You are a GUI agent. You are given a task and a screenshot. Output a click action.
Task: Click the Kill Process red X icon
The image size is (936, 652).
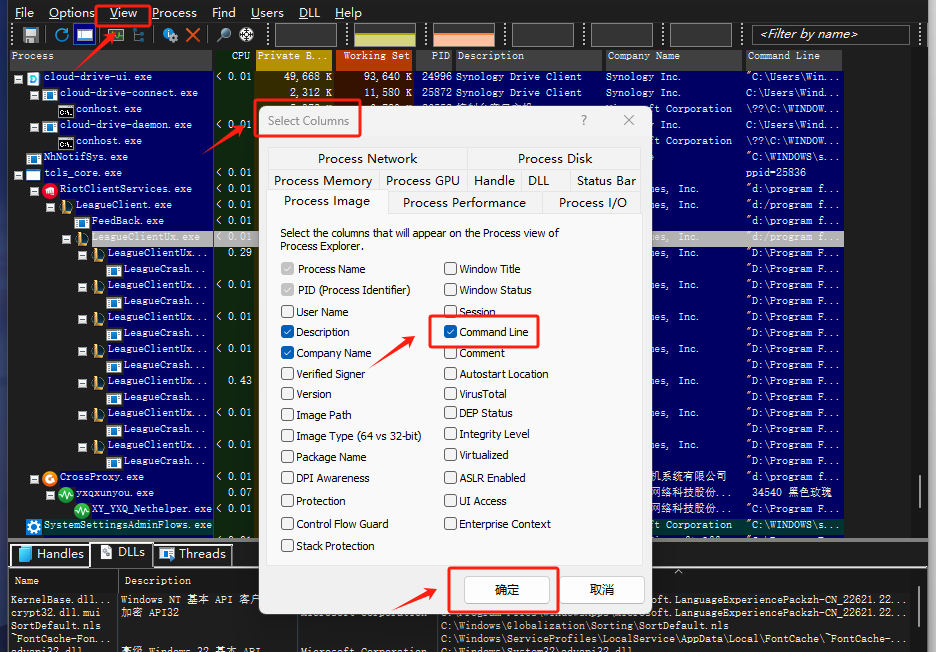tap(193, 35)
